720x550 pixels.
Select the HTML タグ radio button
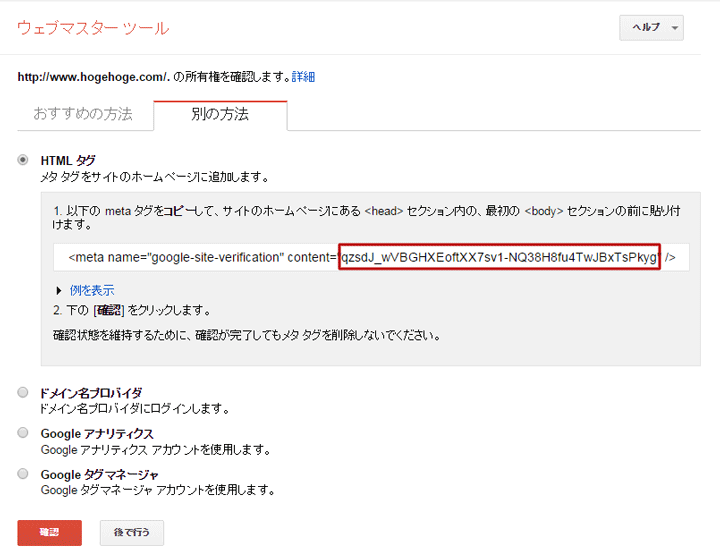tap(23, 160)
